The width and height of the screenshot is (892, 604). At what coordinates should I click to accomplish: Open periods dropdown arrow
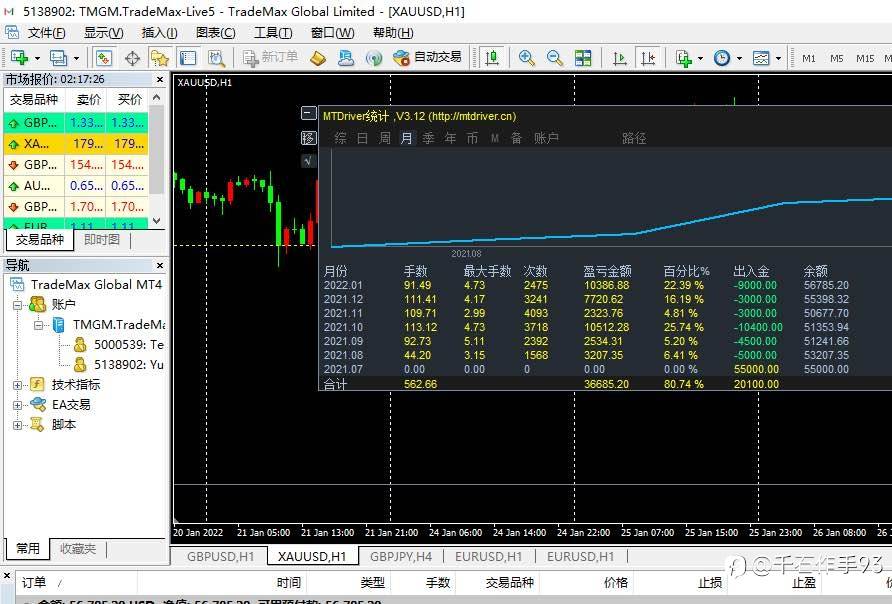click(x=739, y=58)
